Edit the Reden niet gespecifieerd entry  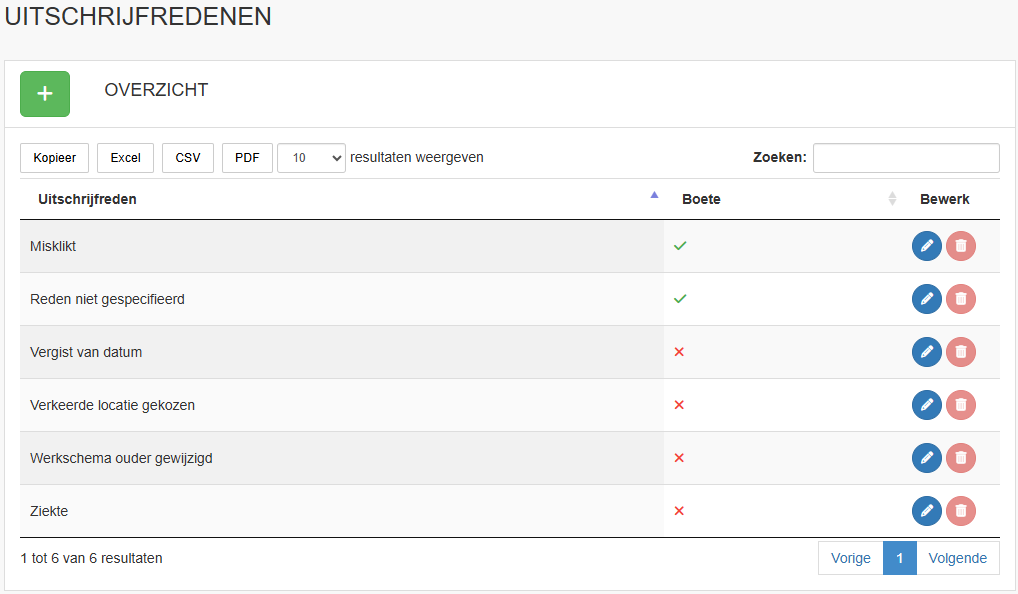click(926, 299)
